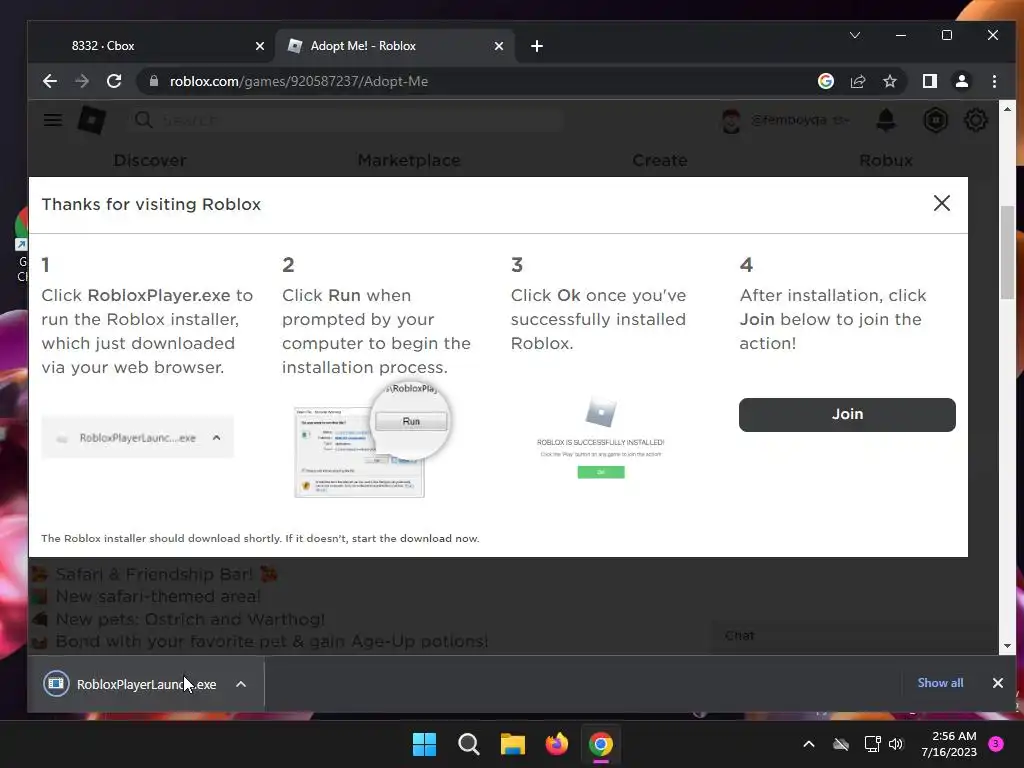1024x768 pixels.
Task: Click the RobloxPlayerLauncher sample image in step 1
Action: (x=137, y=438)
